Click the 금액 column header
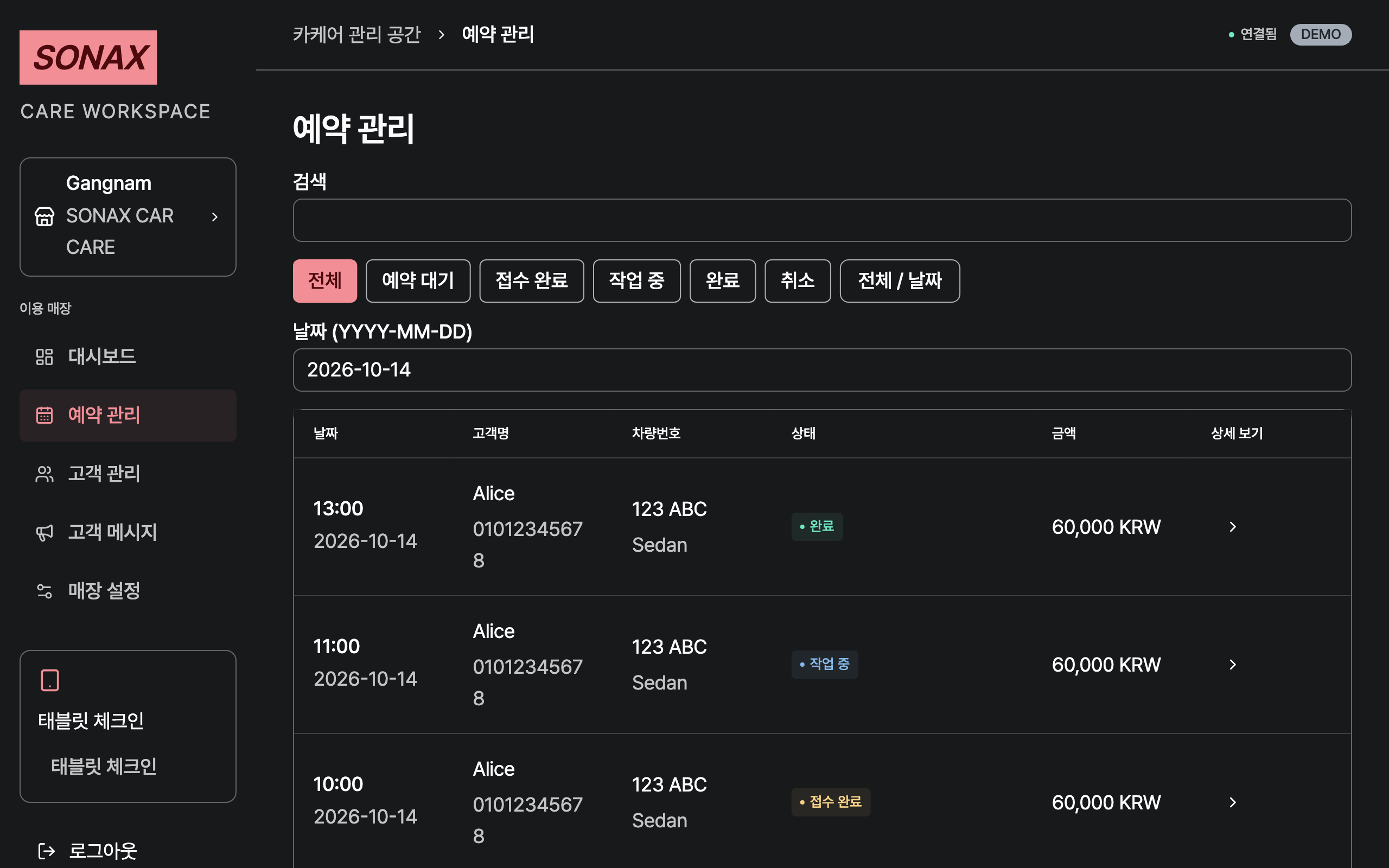 click(1063, 433)
